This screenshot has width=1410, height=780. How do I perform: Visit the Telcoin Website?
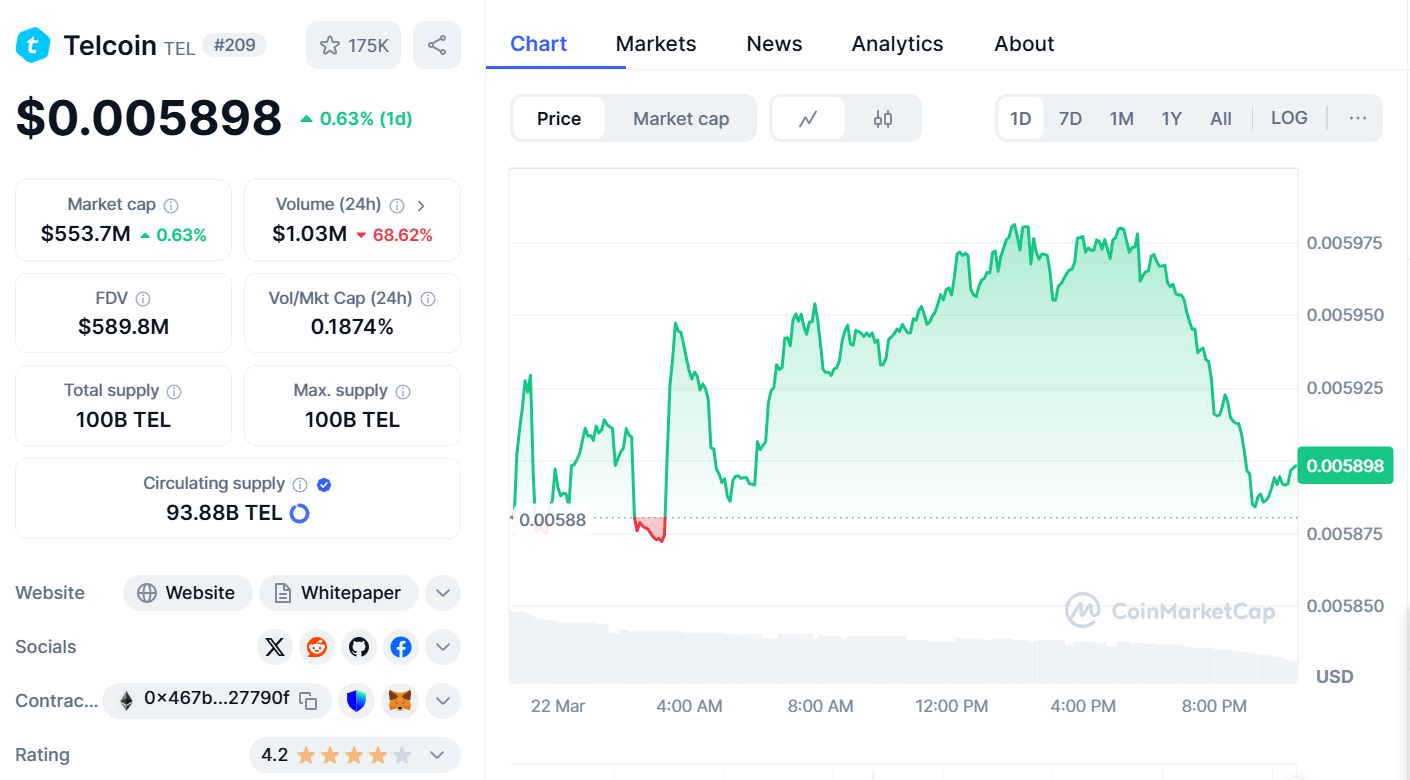coord(187,592)
